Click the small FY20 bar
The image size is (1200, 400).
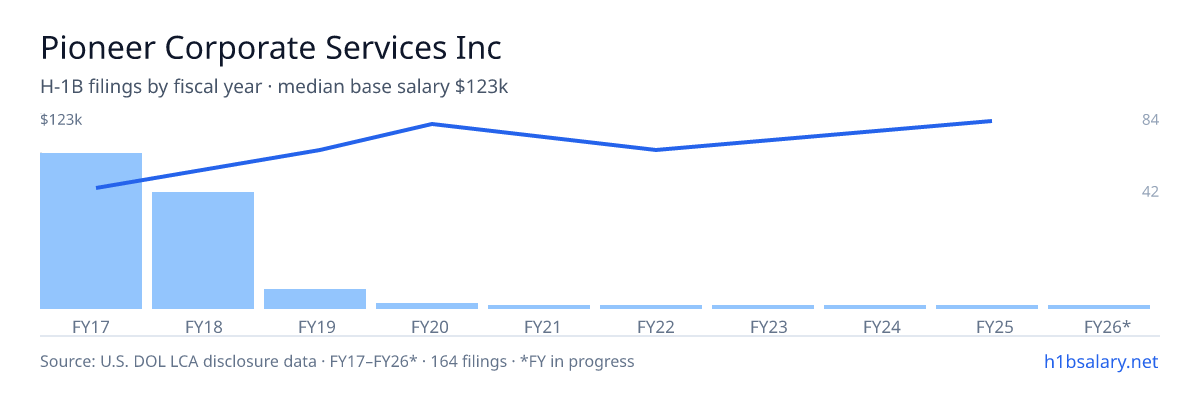click(427, 306)
